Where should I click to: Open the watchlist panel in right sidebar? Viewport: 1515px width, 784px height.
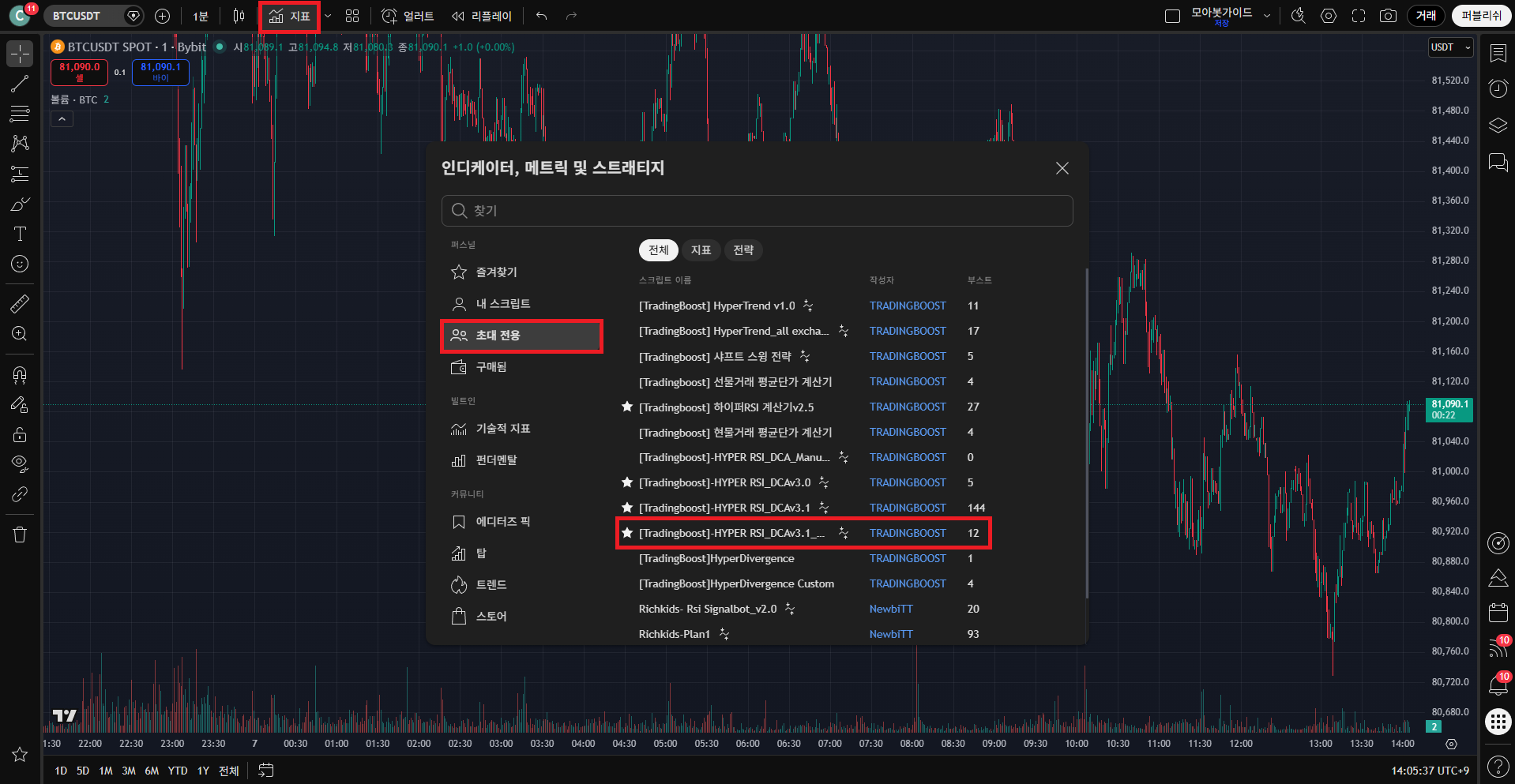(1498, 53)
